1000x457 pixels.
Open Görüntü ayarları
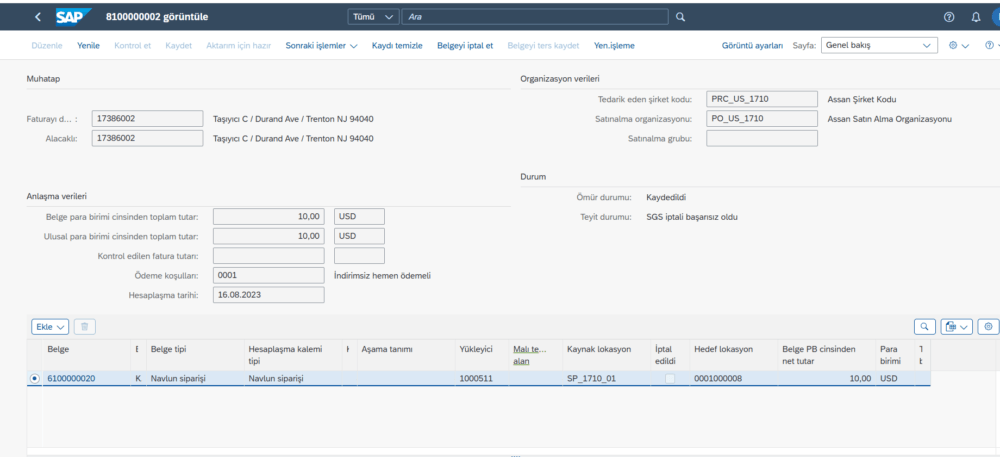click(x=753, y=46)
